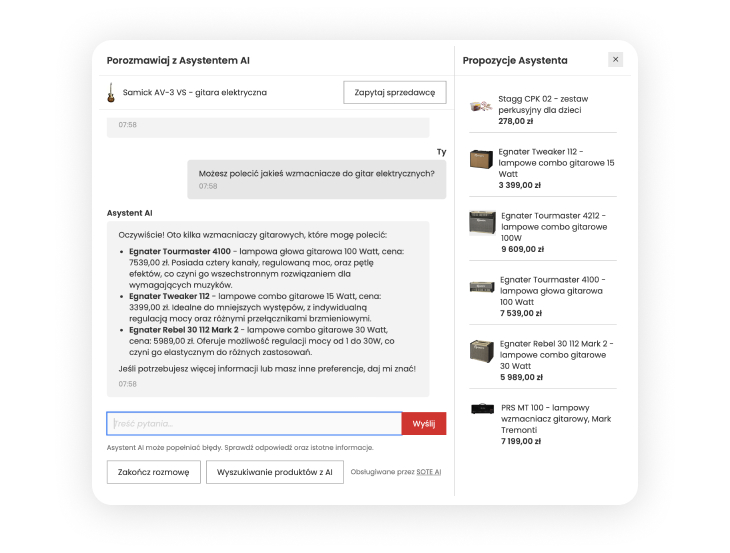
Task: Click bold Egnater Tourmaster 4100 in reply
Action: (x=180, y=251)
